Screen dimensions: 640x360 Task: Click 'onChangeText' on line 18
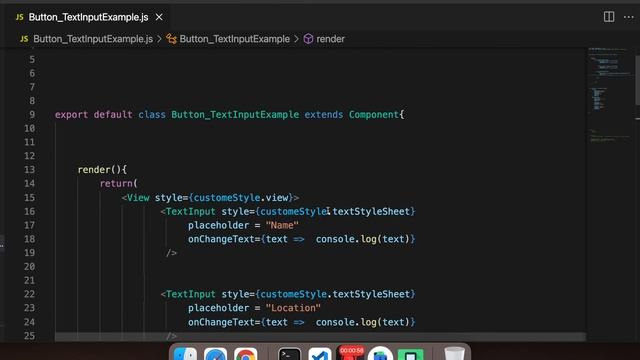(221, 239)
